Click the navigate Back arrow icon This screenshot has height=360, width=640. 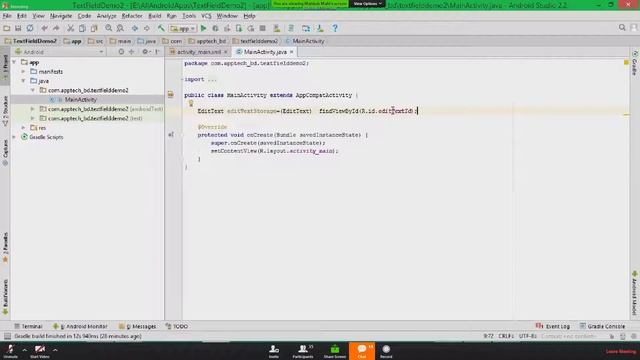[135, 28]
